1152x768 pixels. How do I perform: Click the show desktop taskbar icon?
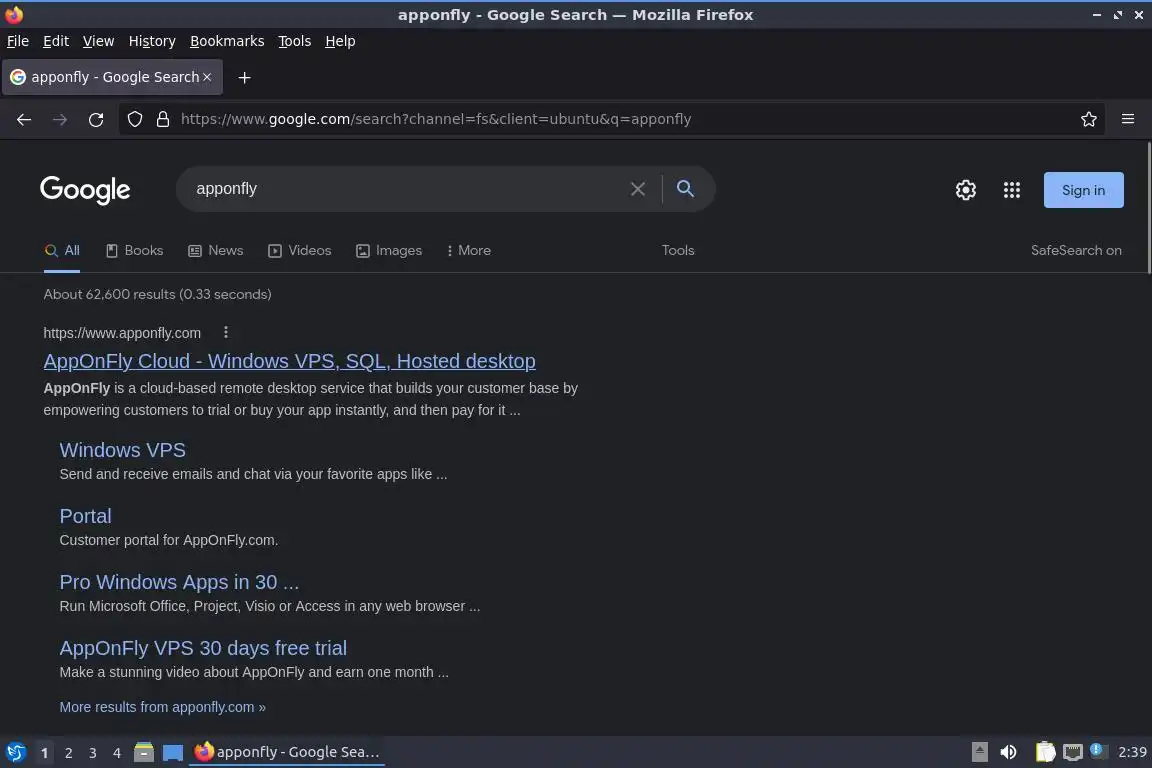[173, 752]
